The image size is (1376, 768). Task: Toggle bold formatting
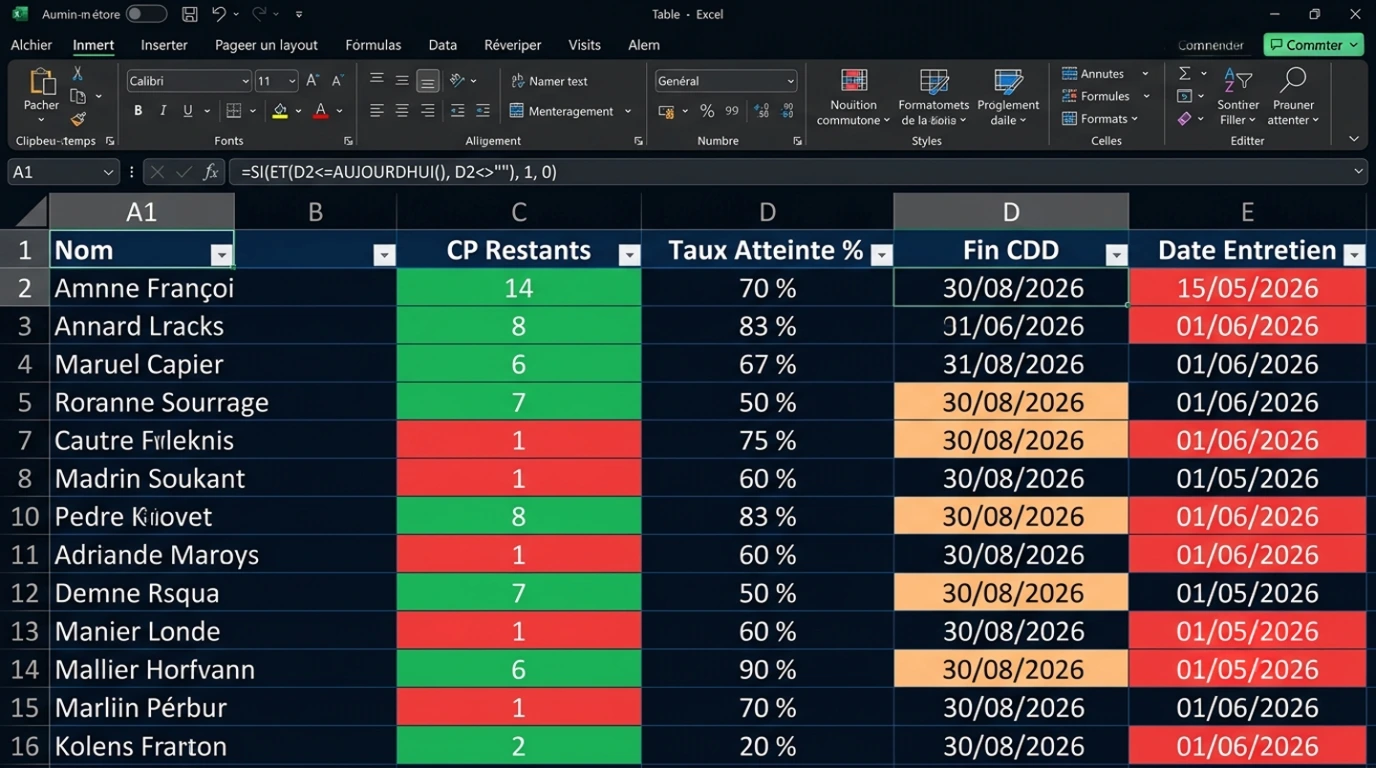(x=138, y=111)
